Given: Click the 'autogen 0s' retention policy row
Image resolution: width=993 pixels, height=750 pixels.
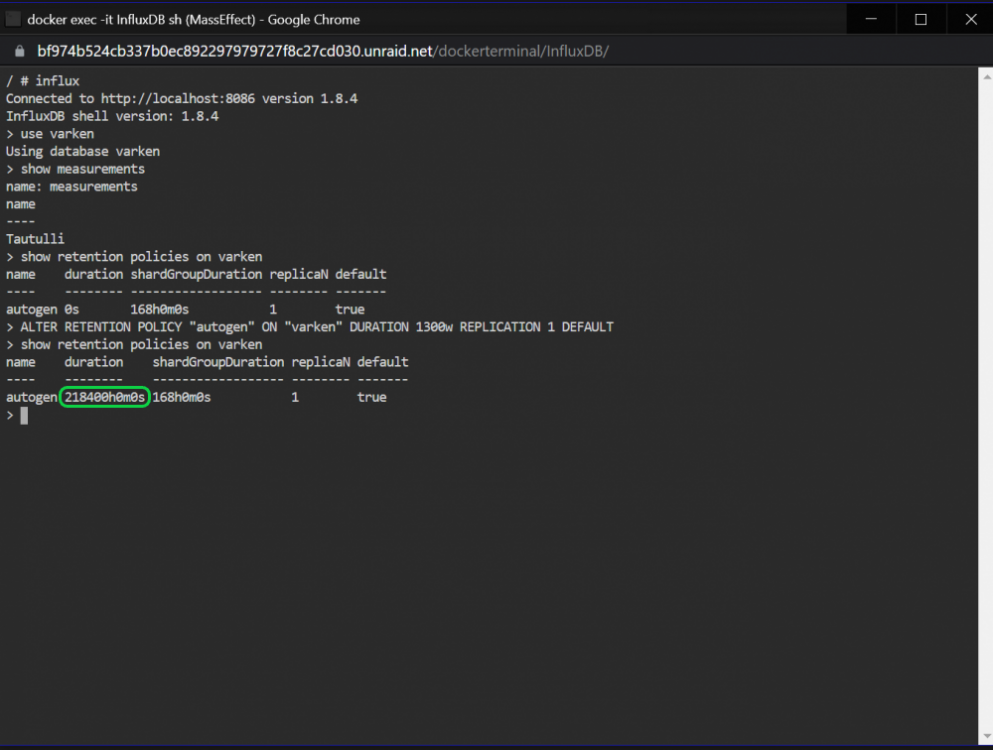Looking at the screenshot, I should pyautogui.click(x=186, y=309).
